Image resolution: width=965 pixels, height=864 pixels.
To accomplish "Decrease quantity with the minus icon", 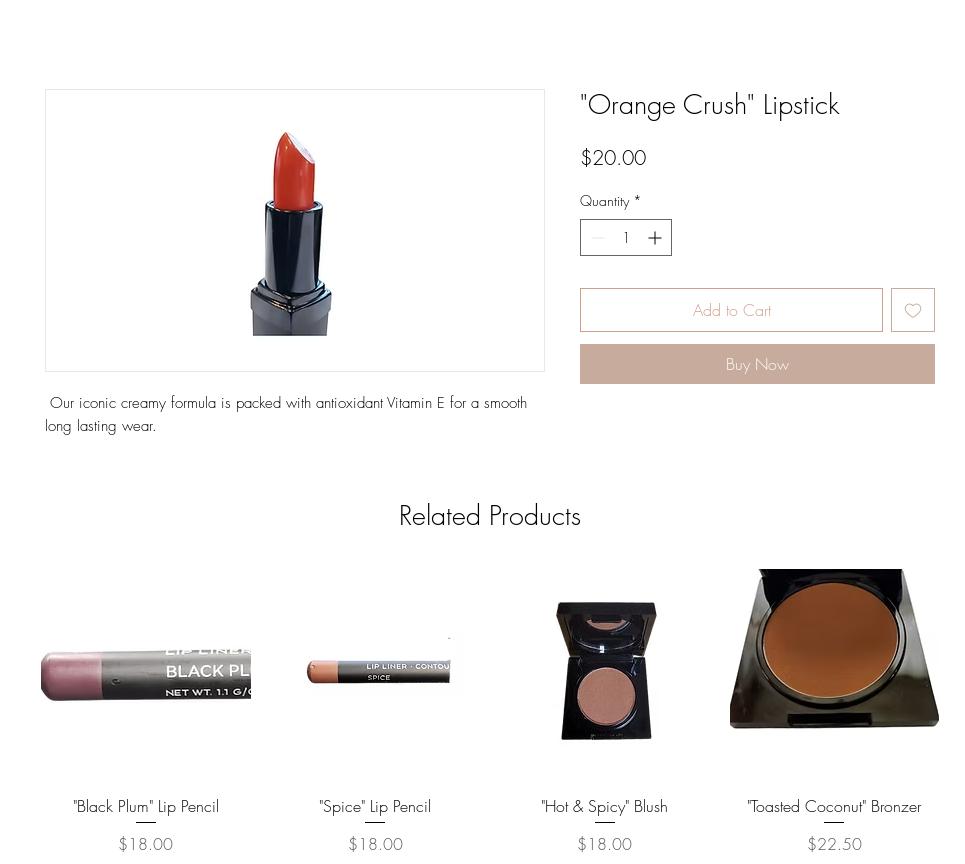I will pyautogui.click(x=598, y=238).
